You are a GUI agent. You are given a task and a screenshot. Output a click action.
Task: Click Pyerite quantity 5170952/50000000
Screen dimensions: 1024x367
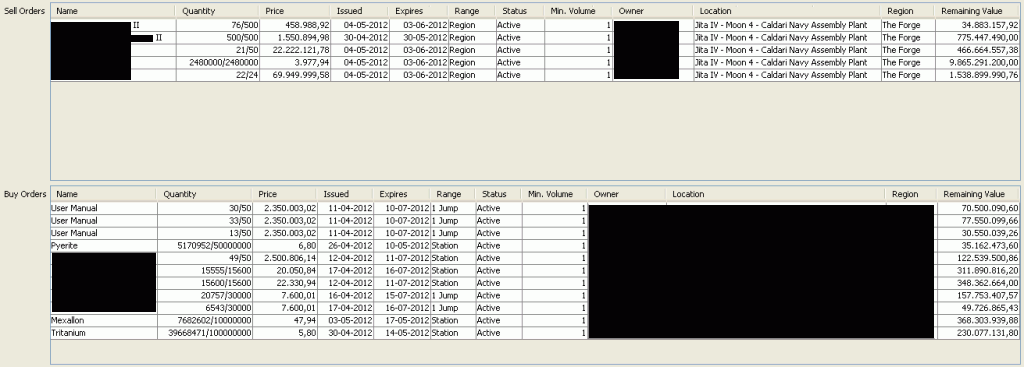click(214, 246)
